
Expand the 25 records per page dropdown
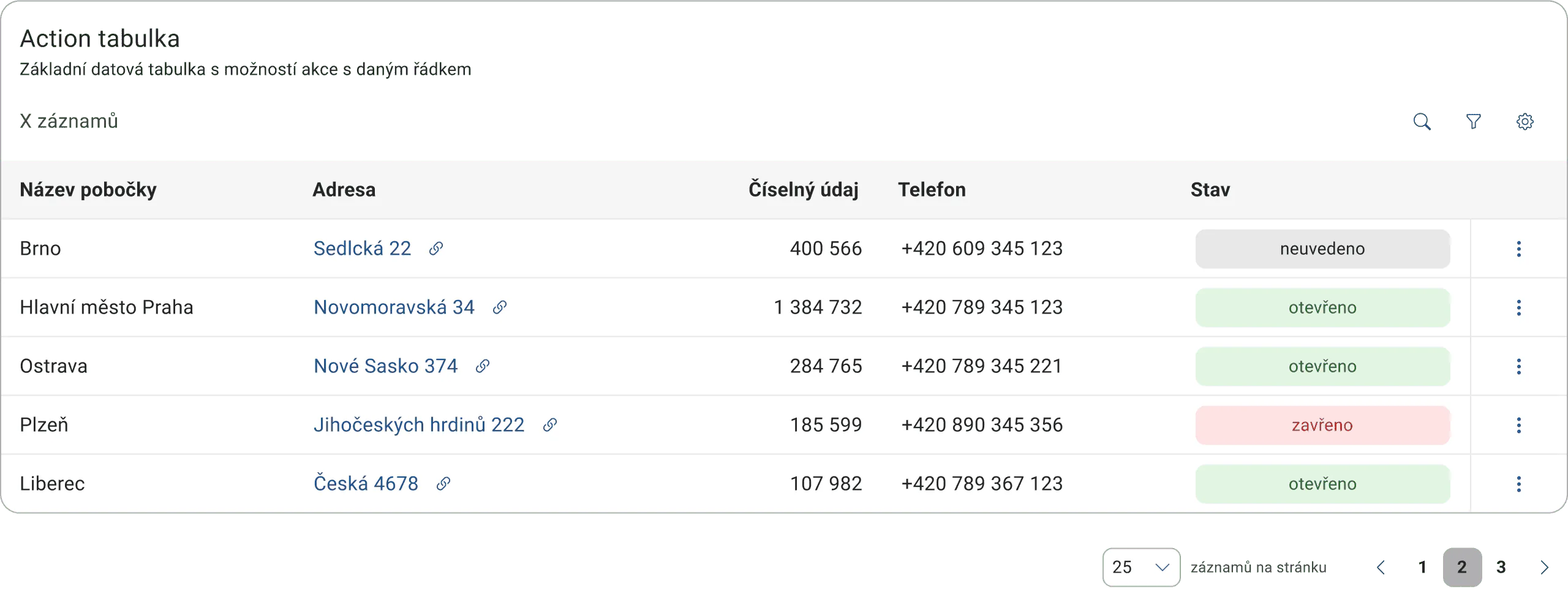[x=1141, y=567]
